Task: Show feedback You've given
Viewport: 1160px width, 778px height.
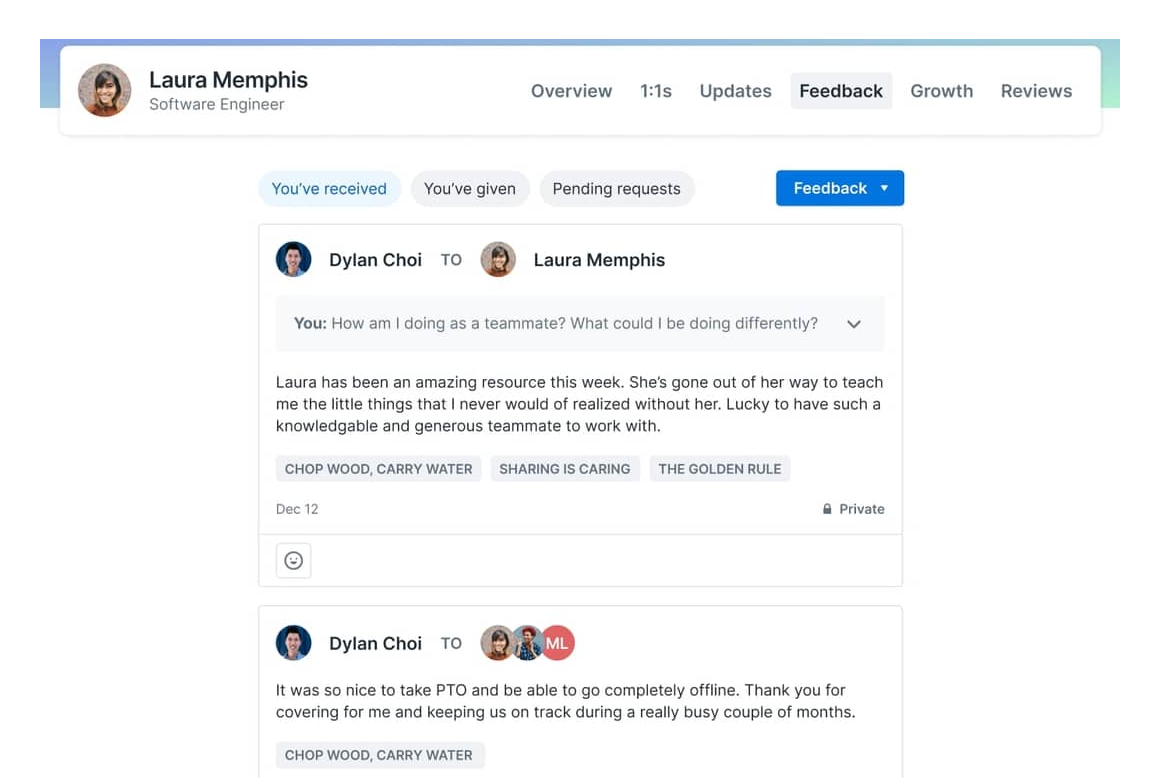Action: (470, 189)
